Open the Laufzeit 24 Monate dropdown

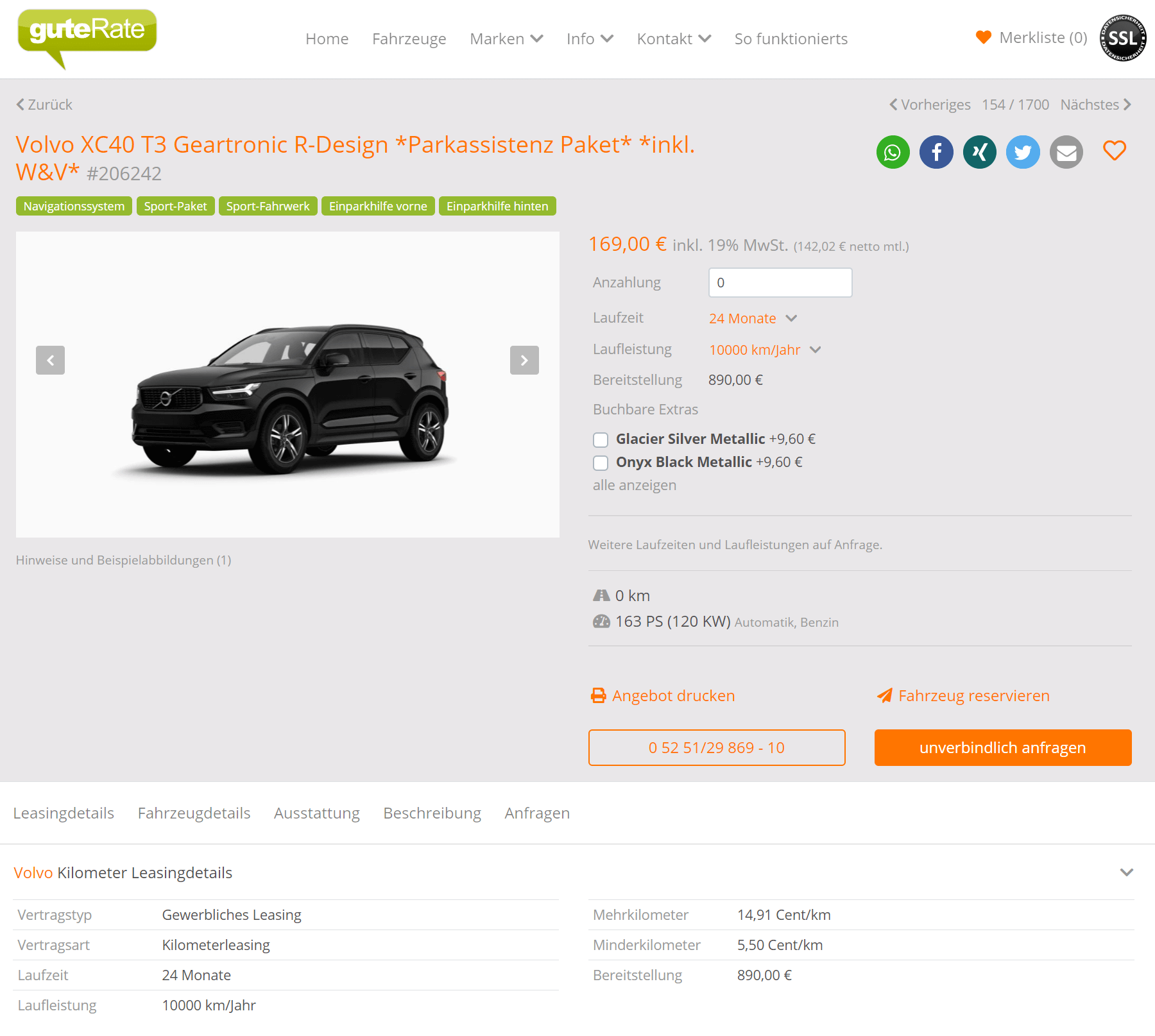(x=753, y=318)
